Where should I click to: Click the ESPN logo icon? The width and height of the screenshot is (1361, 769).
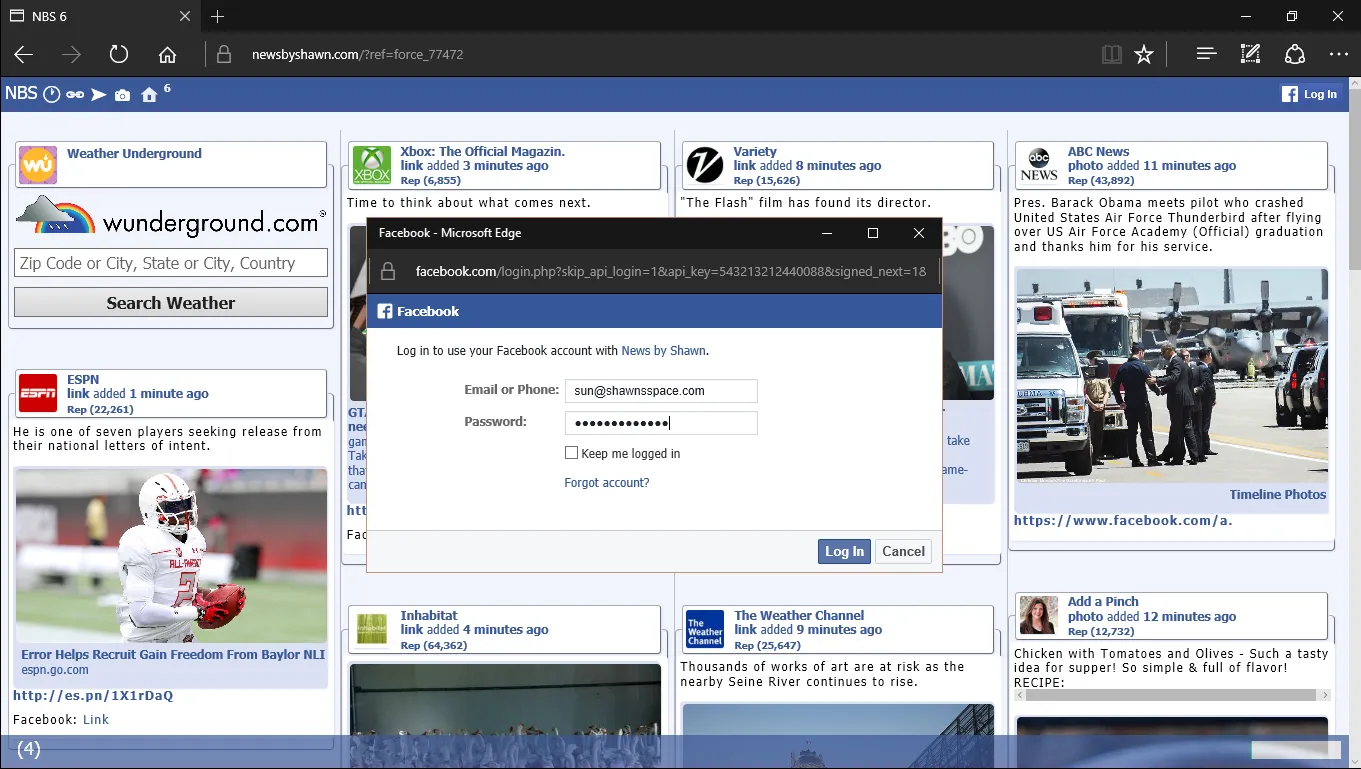coord(38,392)
